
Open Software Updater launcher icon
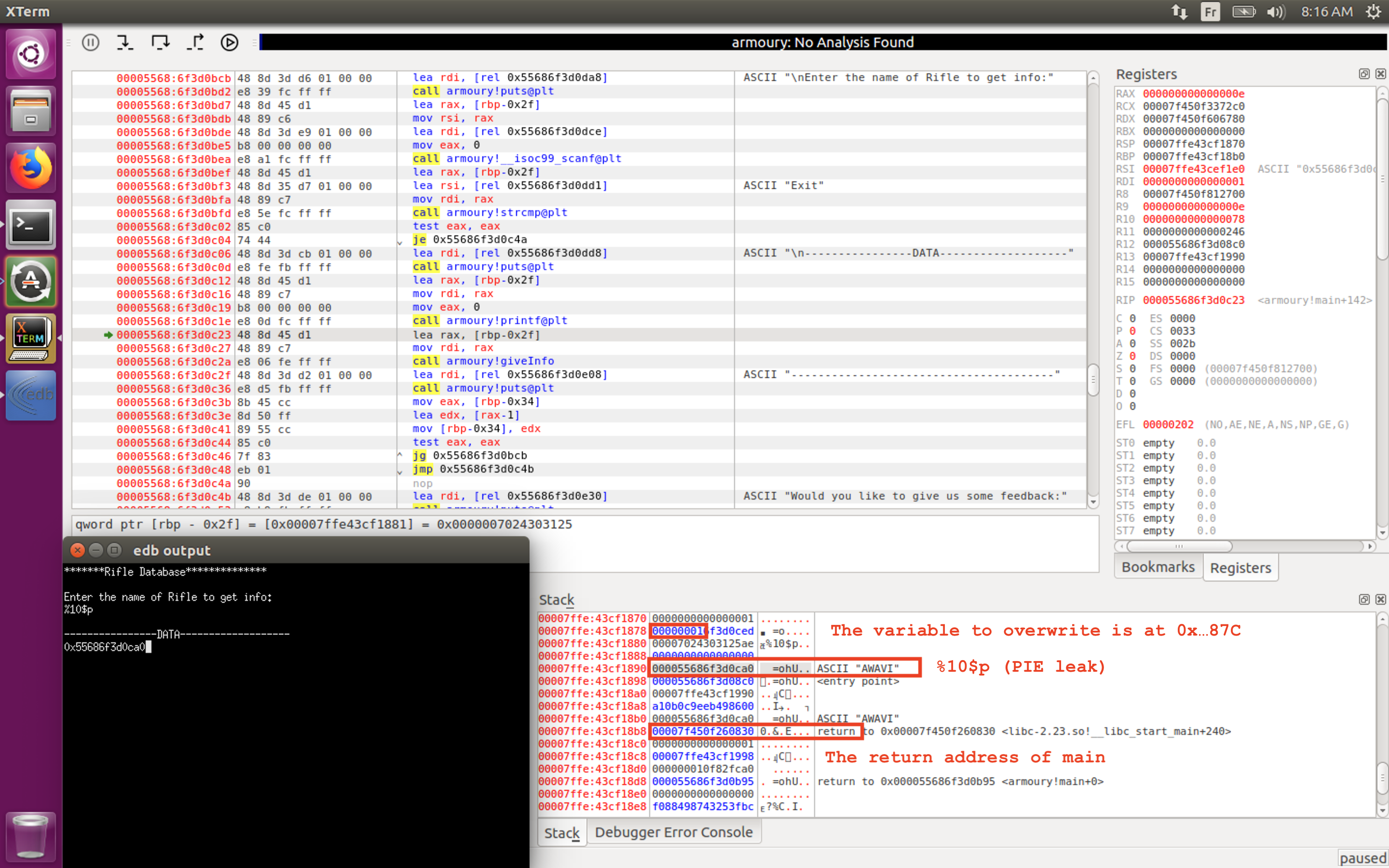coord(31,281)
